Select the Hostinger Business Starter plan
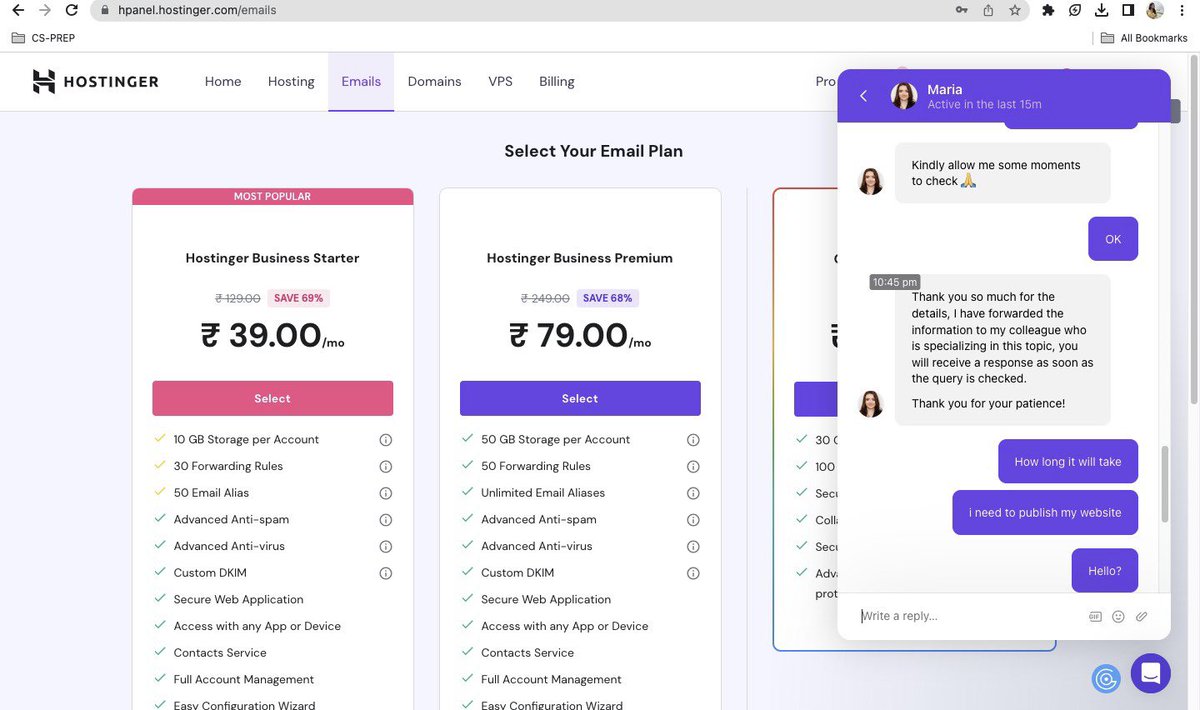 point(273,398)
